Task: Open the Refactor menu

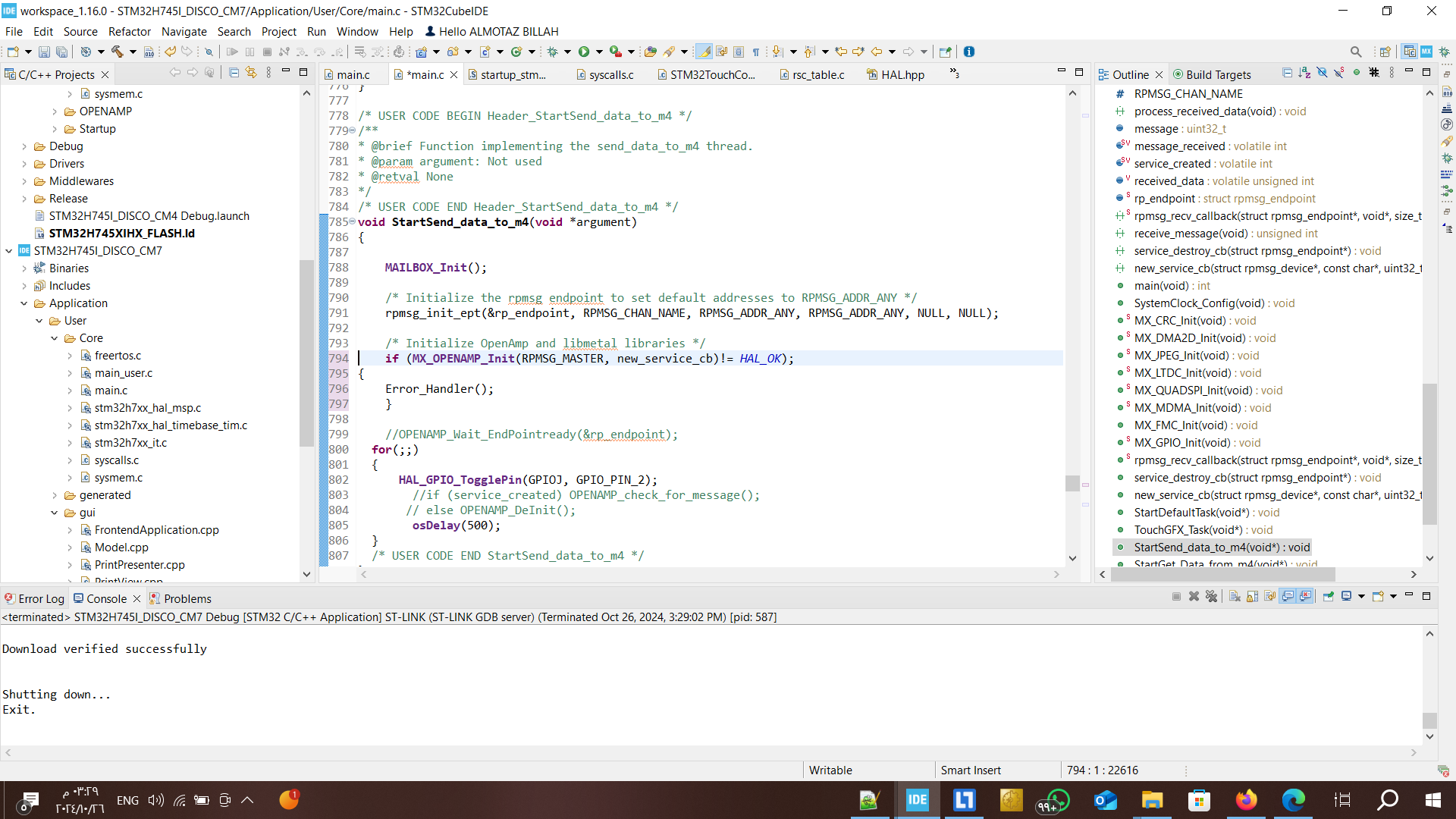Action: point(129,32)
